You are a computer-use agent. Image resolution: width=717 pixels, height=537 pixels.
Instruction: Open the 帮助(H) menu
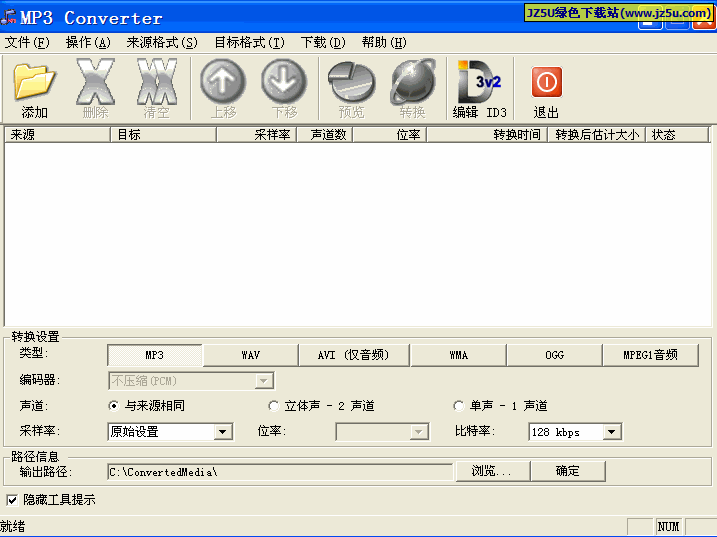point(384,43)
